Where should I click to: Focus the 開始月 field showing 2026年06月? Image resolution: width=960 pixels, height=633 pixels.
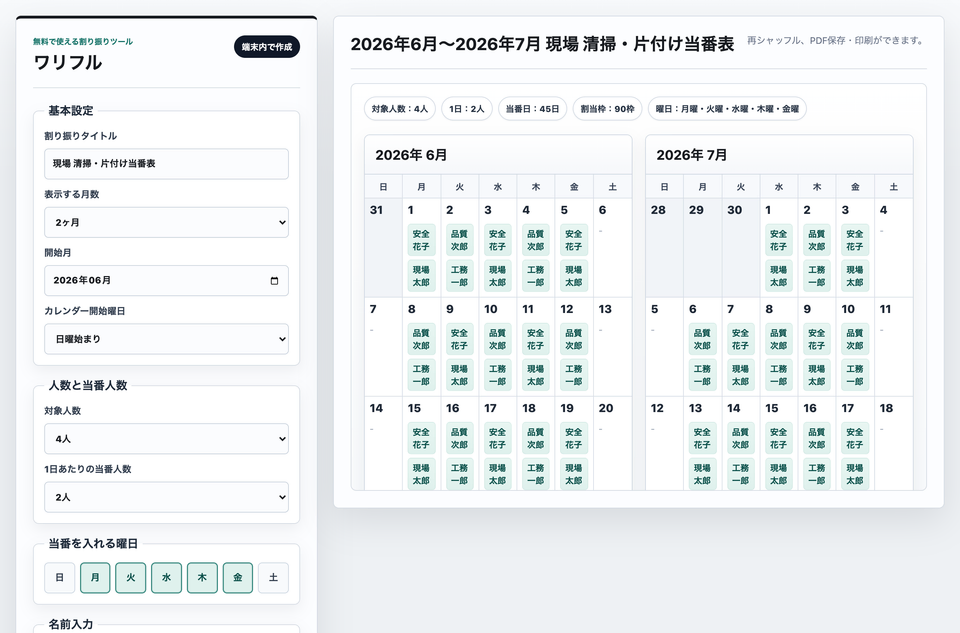[167, 280]
